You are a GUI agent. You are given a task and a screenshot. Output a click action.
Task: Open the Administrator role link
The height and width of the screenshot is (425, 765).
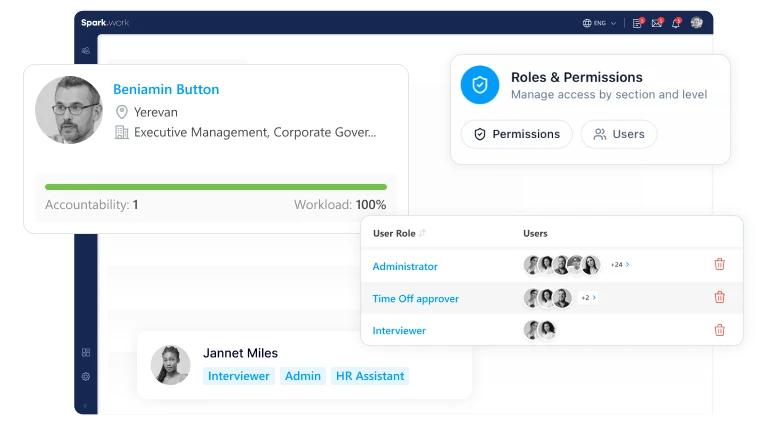405,266
